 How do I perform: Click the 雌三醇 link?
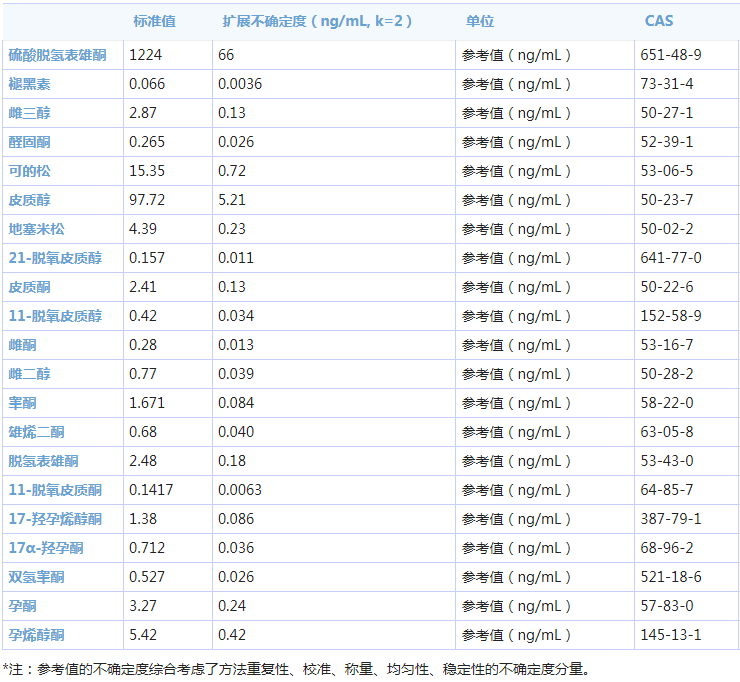(x=29, y=113)
